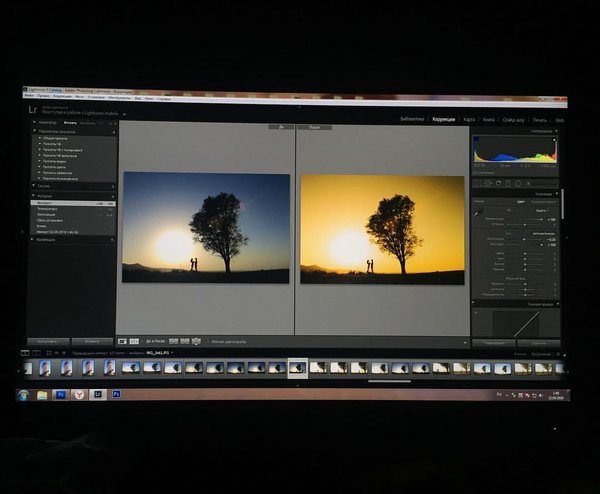Click the Lightroom Lr taskbar icon
The image size is (600, 494).
[97, 395]
